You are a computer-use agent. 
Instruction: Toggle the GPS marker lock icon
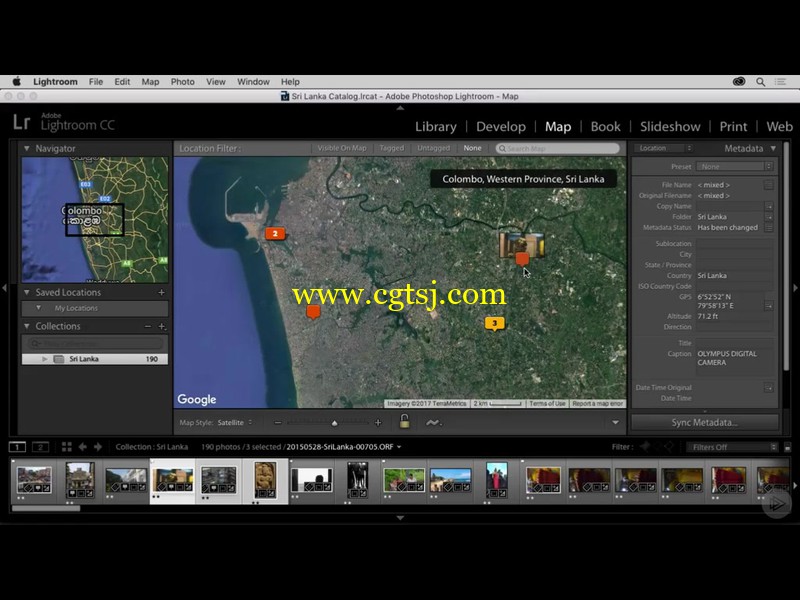click(x=404, y=421)
